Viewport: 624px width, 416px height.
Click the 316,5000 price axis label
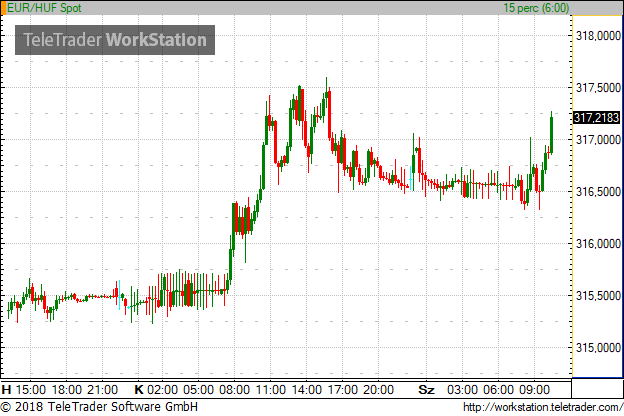598,191
